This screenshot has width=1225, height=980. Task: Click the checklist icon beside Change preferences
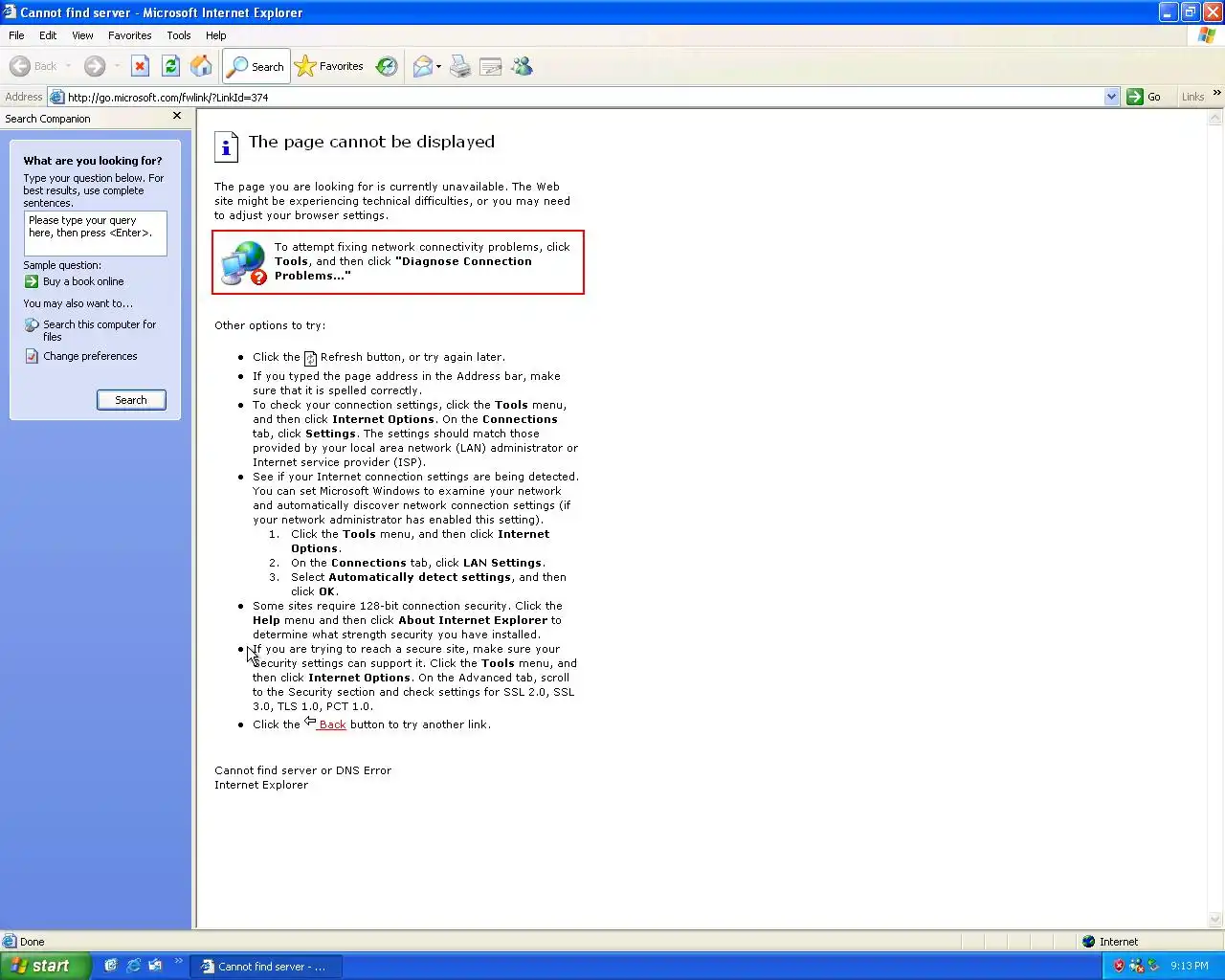(32, 356)
